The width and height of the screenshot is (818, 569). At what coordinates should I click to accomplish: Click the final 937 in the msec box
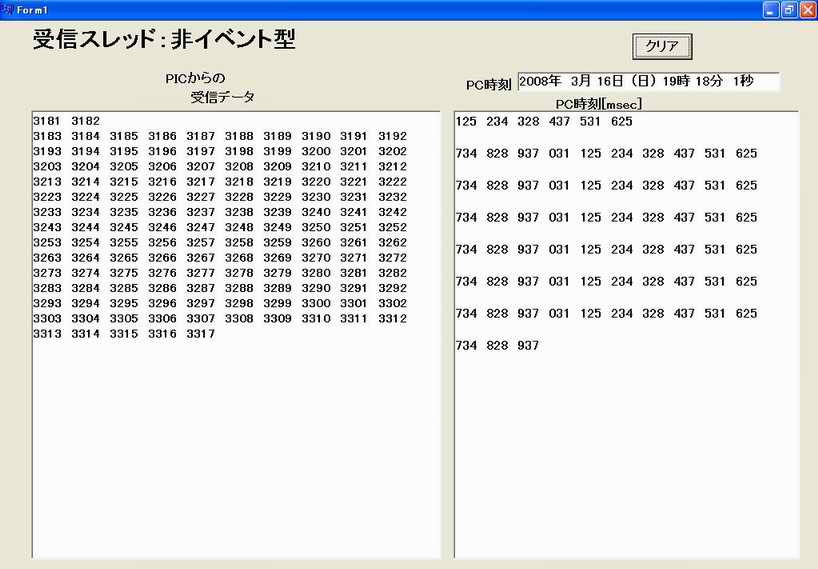[x=528, y=346]
